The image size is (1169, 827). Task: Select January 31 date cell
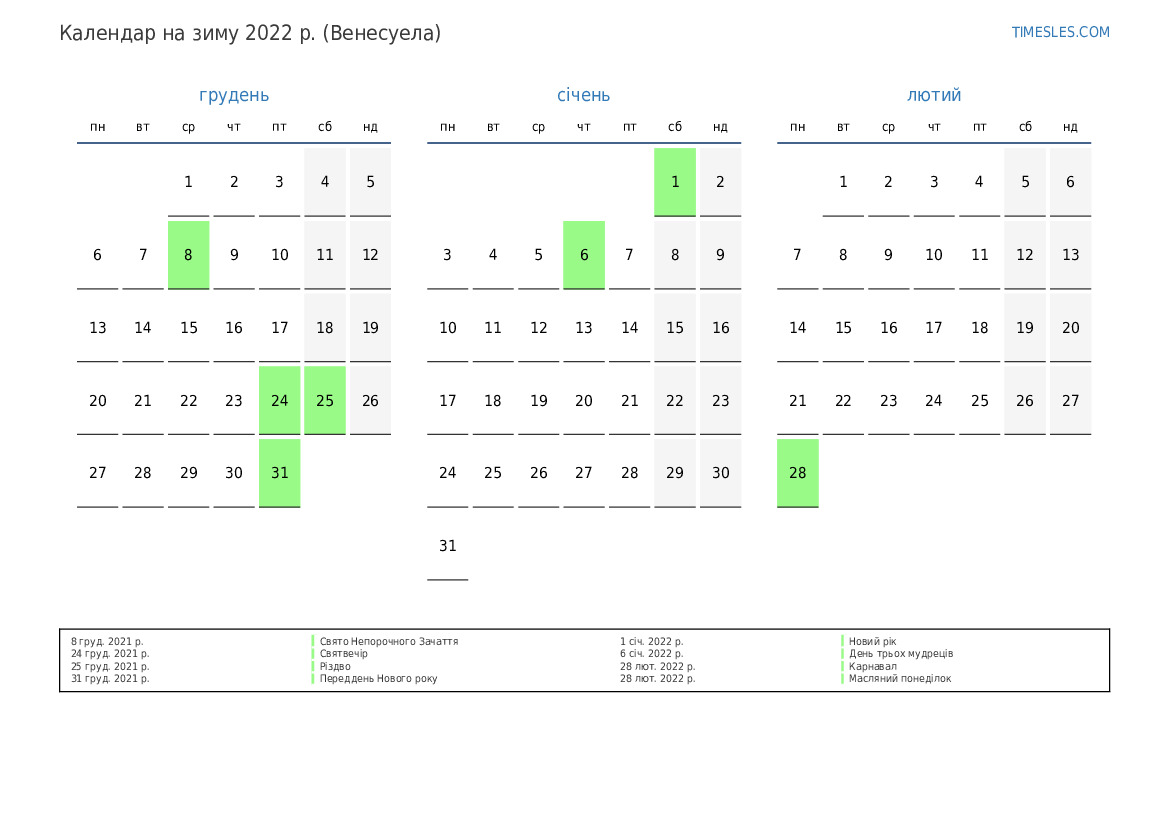447,546
